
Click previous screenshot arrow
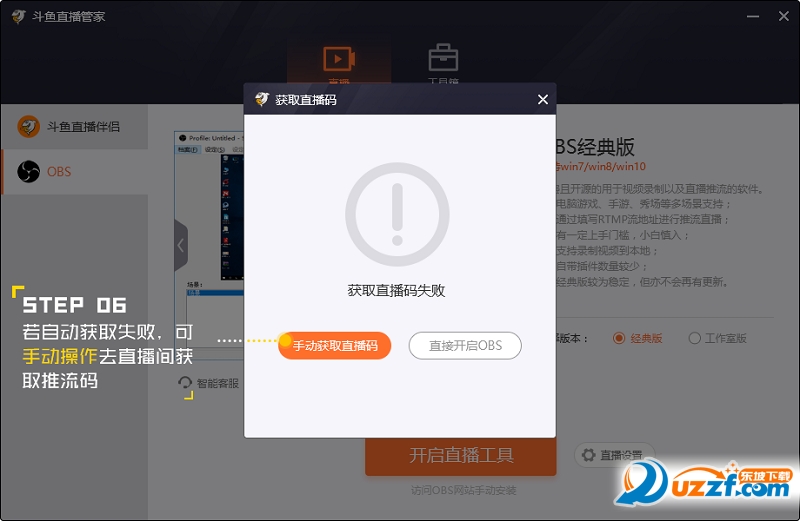(x=181, y=245)
